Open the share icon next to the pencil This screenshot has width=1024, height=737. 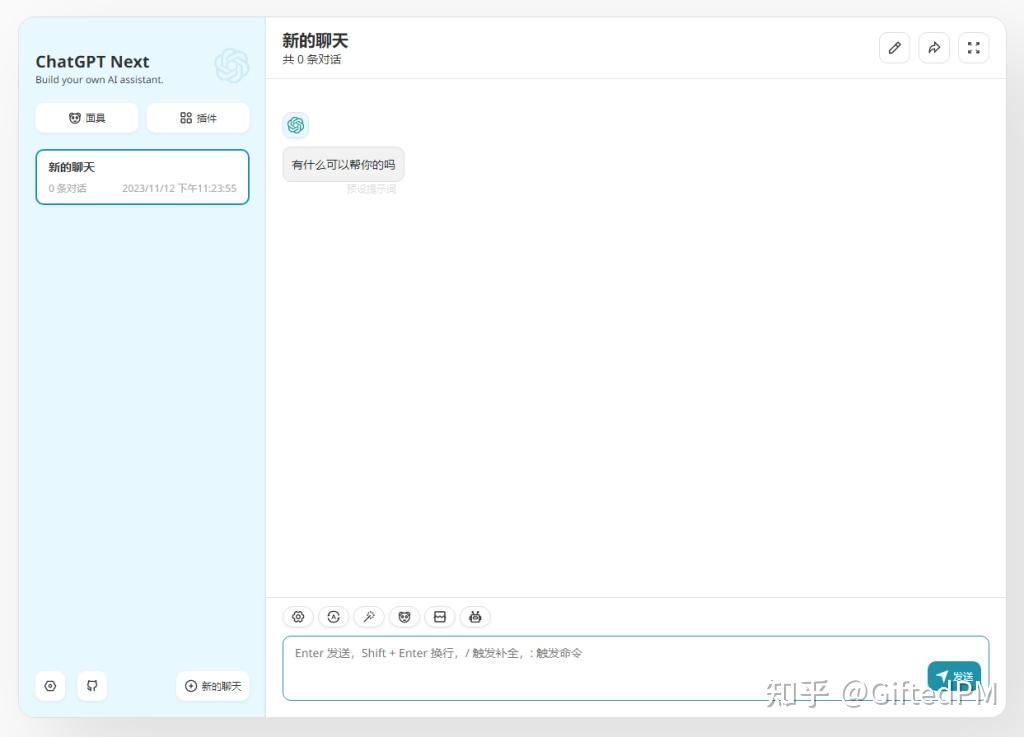pos(934,47)
